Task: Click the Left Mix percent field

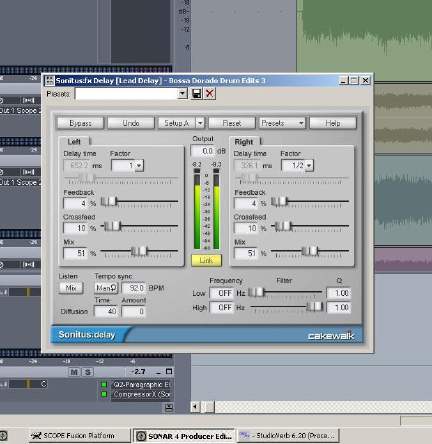Action: (76, 253)
